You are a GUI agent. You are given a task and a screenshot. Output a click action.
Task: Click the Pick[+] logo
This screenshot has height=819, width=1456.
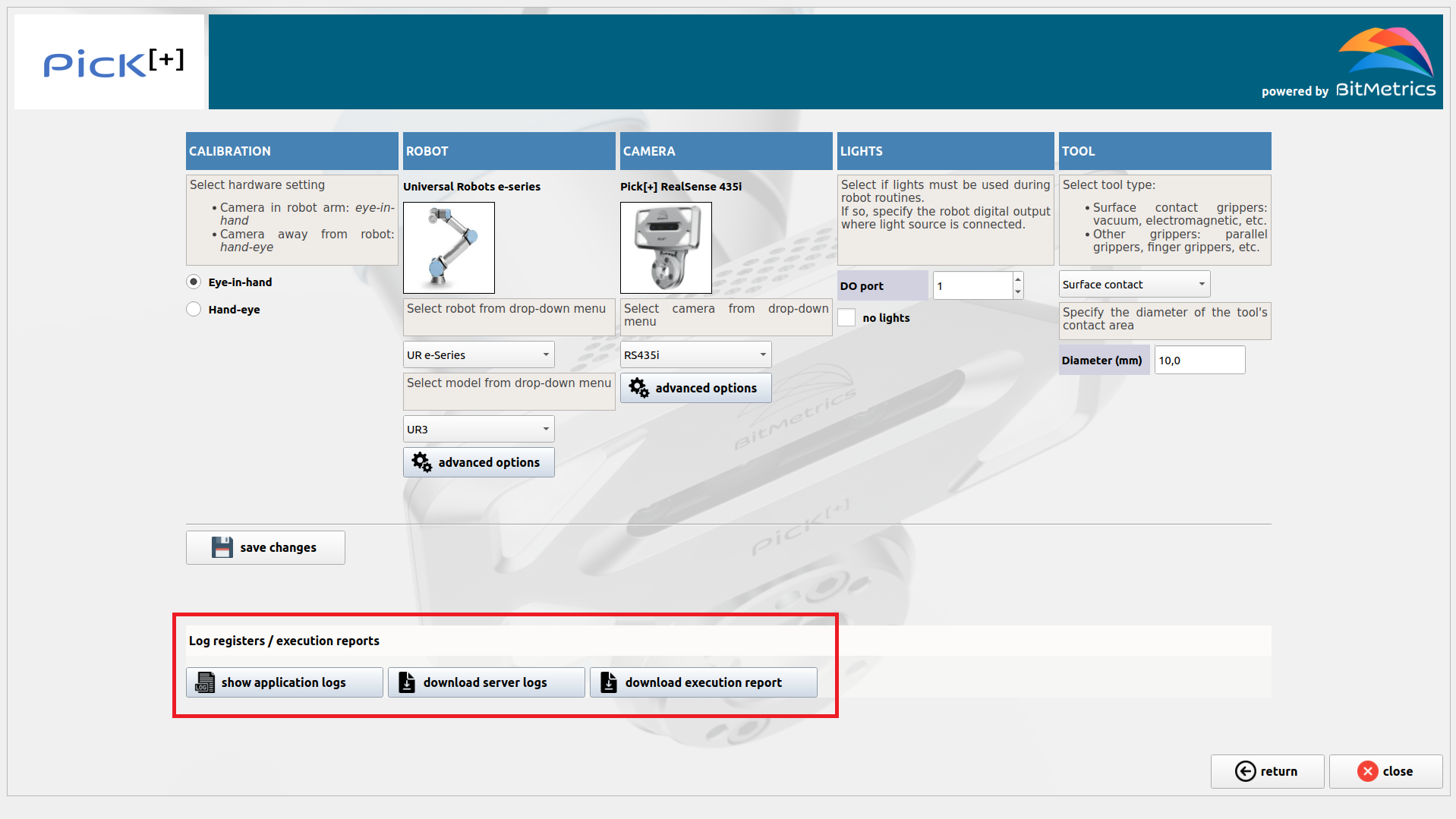(x=113, y=63)
